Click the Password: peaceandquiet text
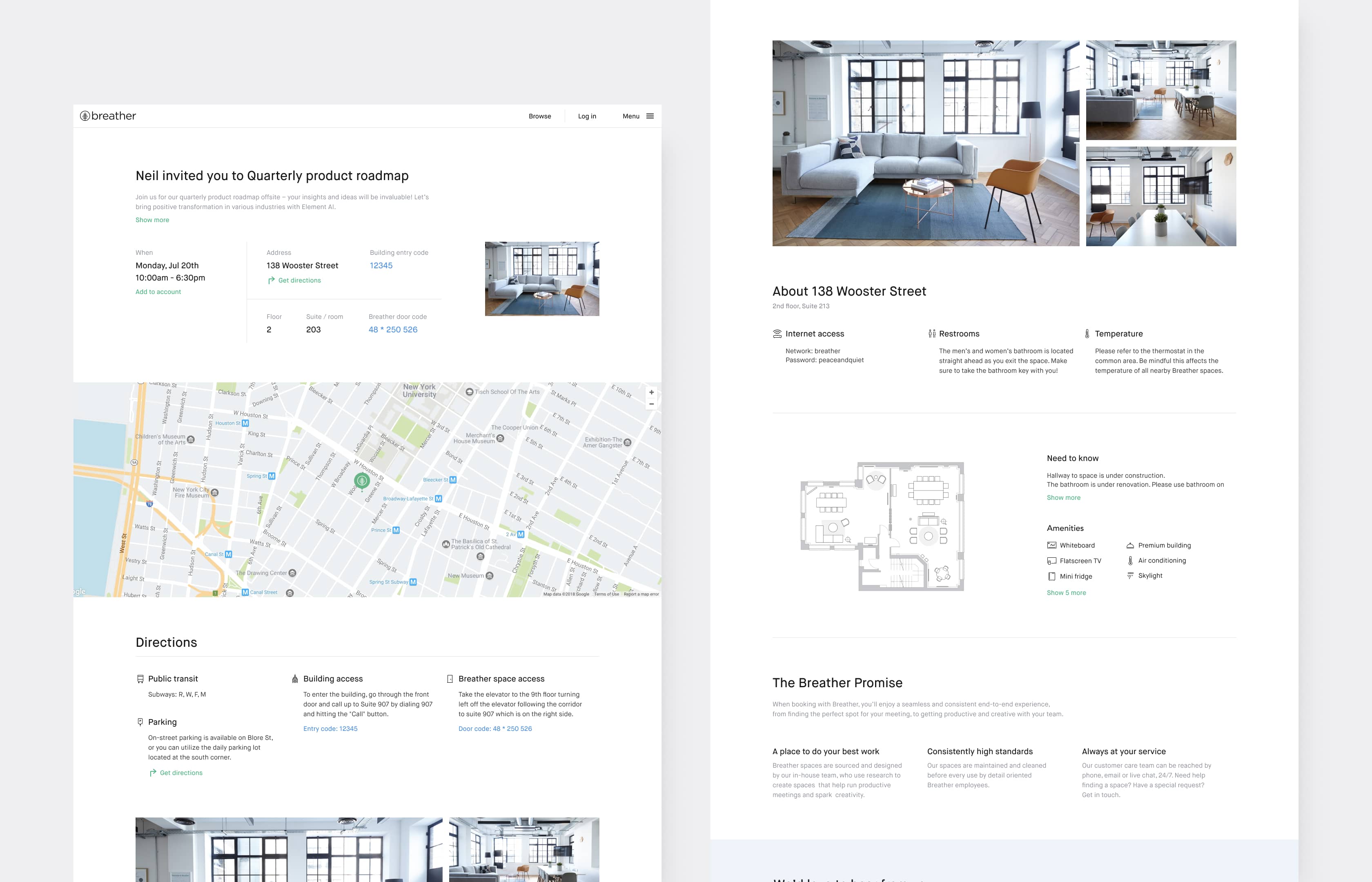The width and height of the screenshot is (1372, 882). click(x=824, y=360)
